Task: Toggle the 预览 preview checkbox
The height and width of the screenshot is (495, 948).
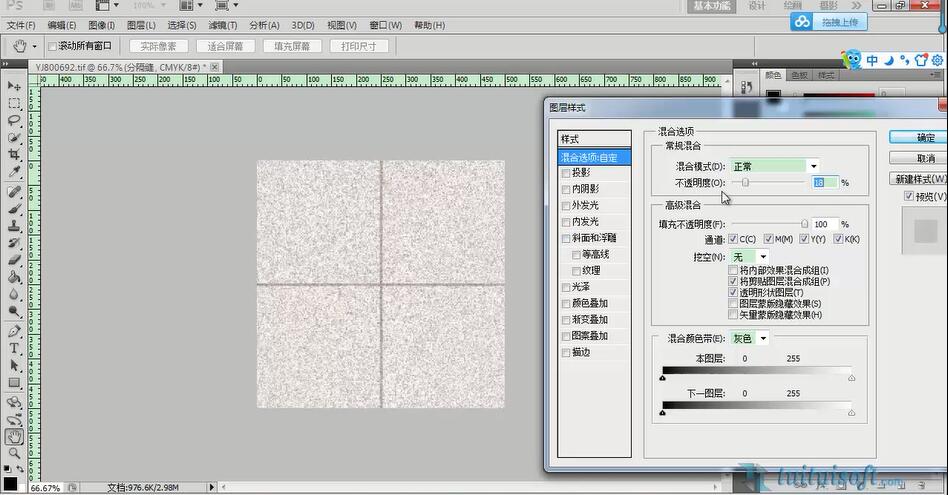Action: [909, 197]
